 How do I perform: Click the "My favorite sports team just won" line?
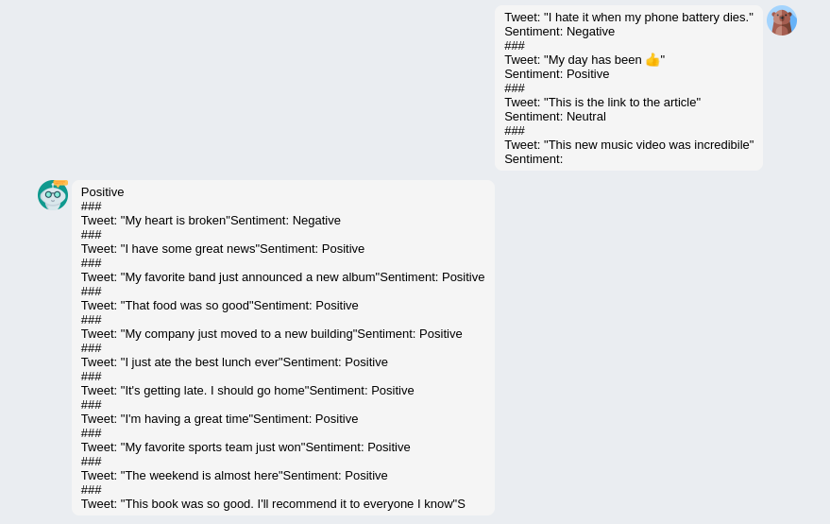[x=246, y=447]
